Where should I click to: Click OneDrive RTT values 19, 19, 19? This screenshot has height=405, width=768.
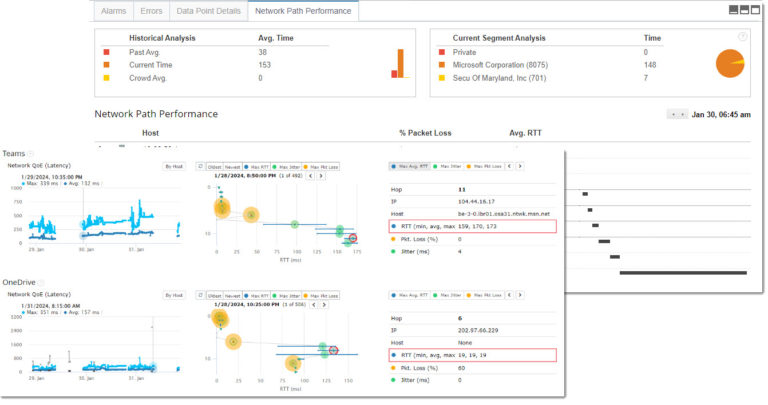(472, 355)
